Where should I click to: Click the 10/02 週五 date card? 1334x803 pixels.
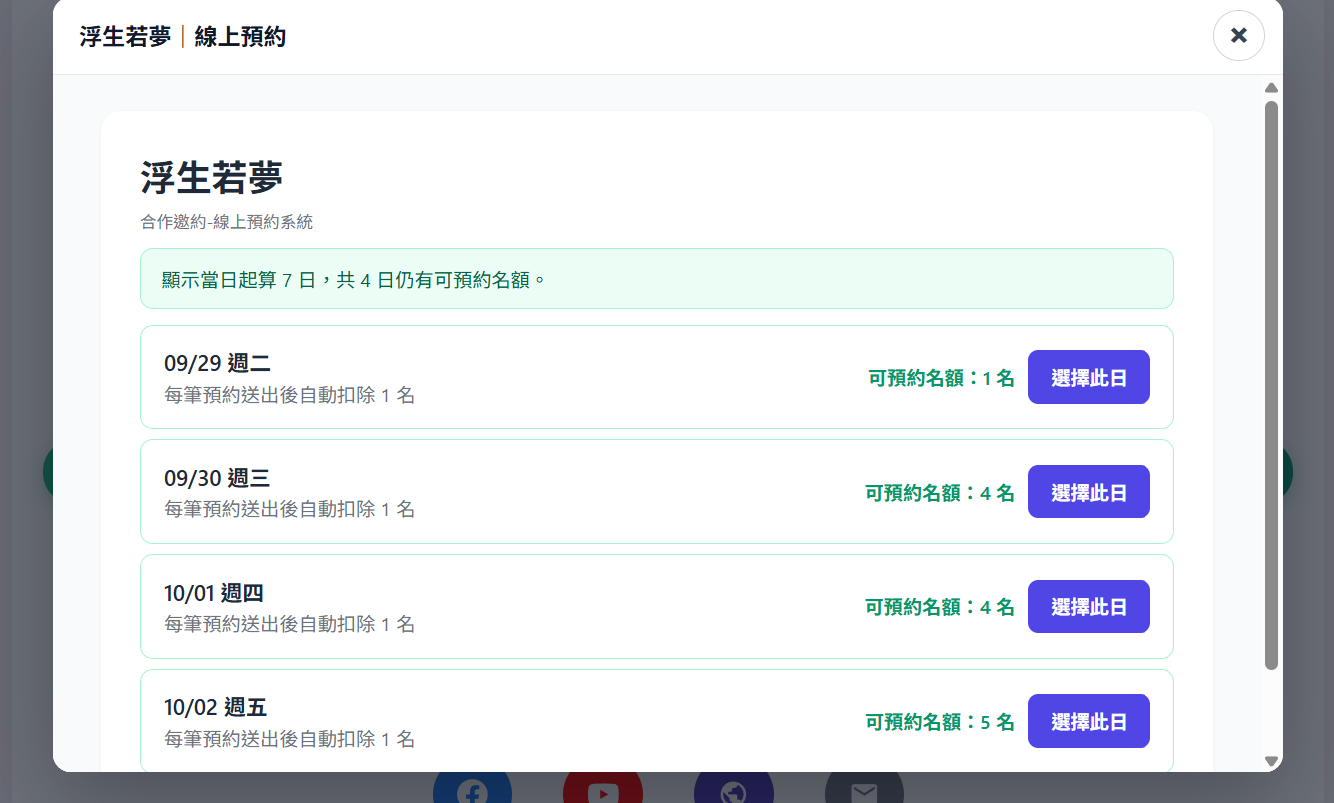click(x=657, y=720)
